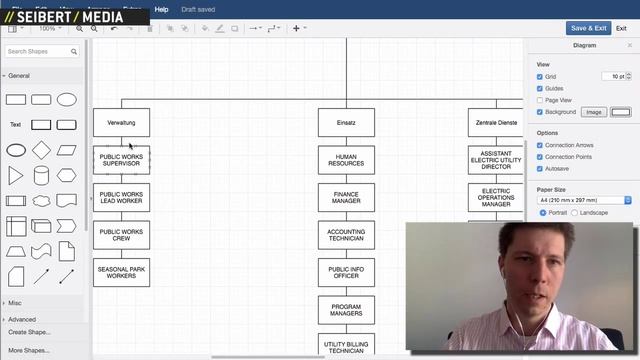640x360 pixels.
Task: Toggle the shadow toolbar icon
Action: (x=235, y=29)
